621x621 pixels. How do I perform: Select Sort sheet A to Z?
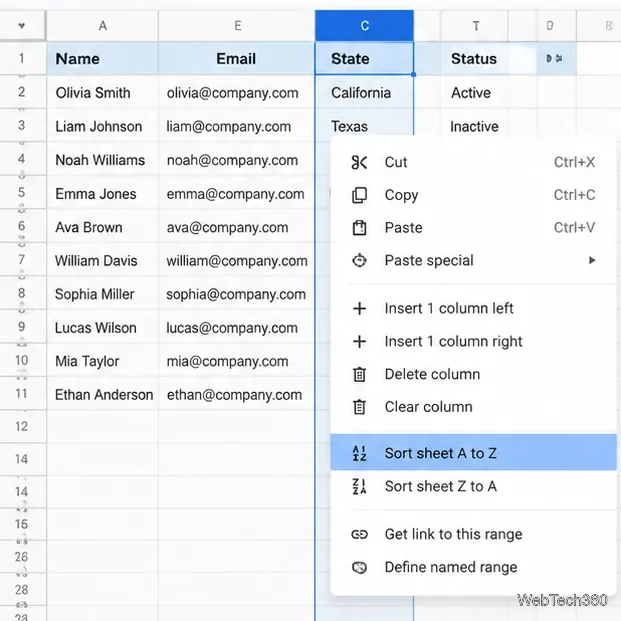[473, 452]
